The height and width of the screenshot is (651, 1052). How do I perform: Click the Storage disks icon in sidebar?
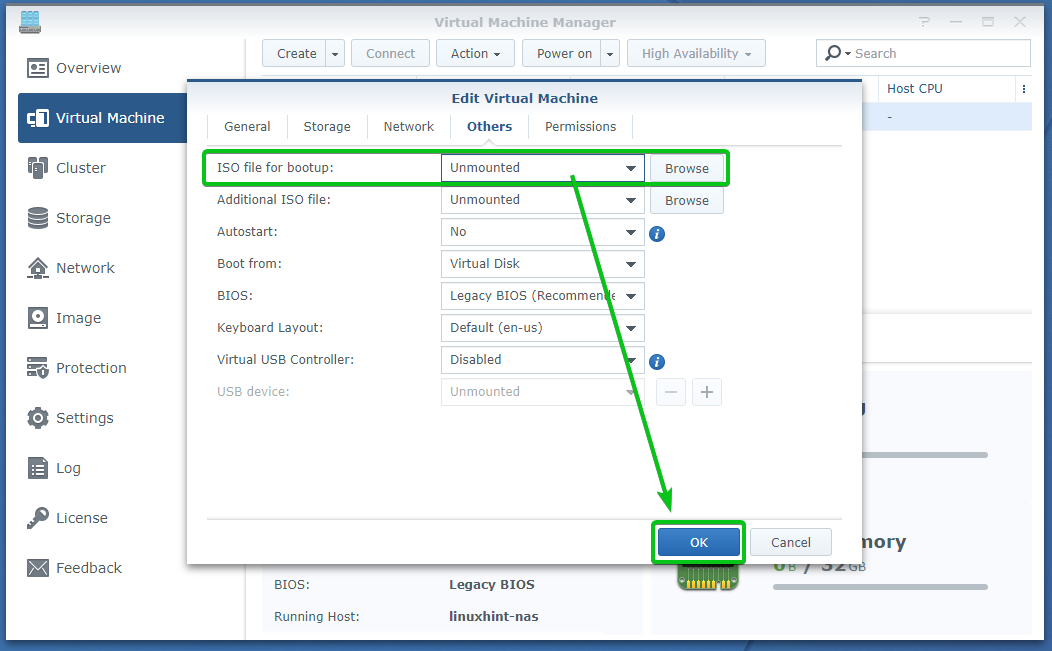point(38,218)
